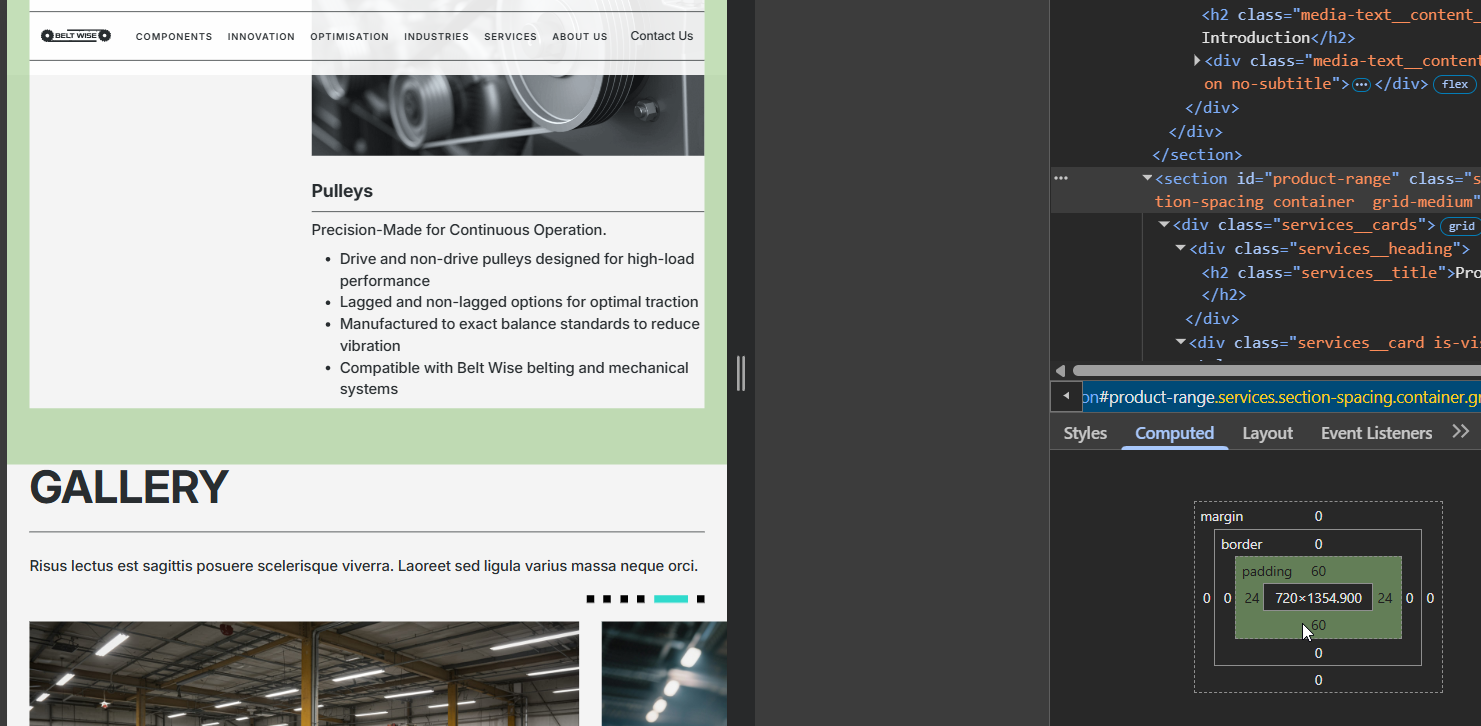Expand the ellipsis inside the media-text div
This screenshot has width=1481, height=726.
(1361, 85)
